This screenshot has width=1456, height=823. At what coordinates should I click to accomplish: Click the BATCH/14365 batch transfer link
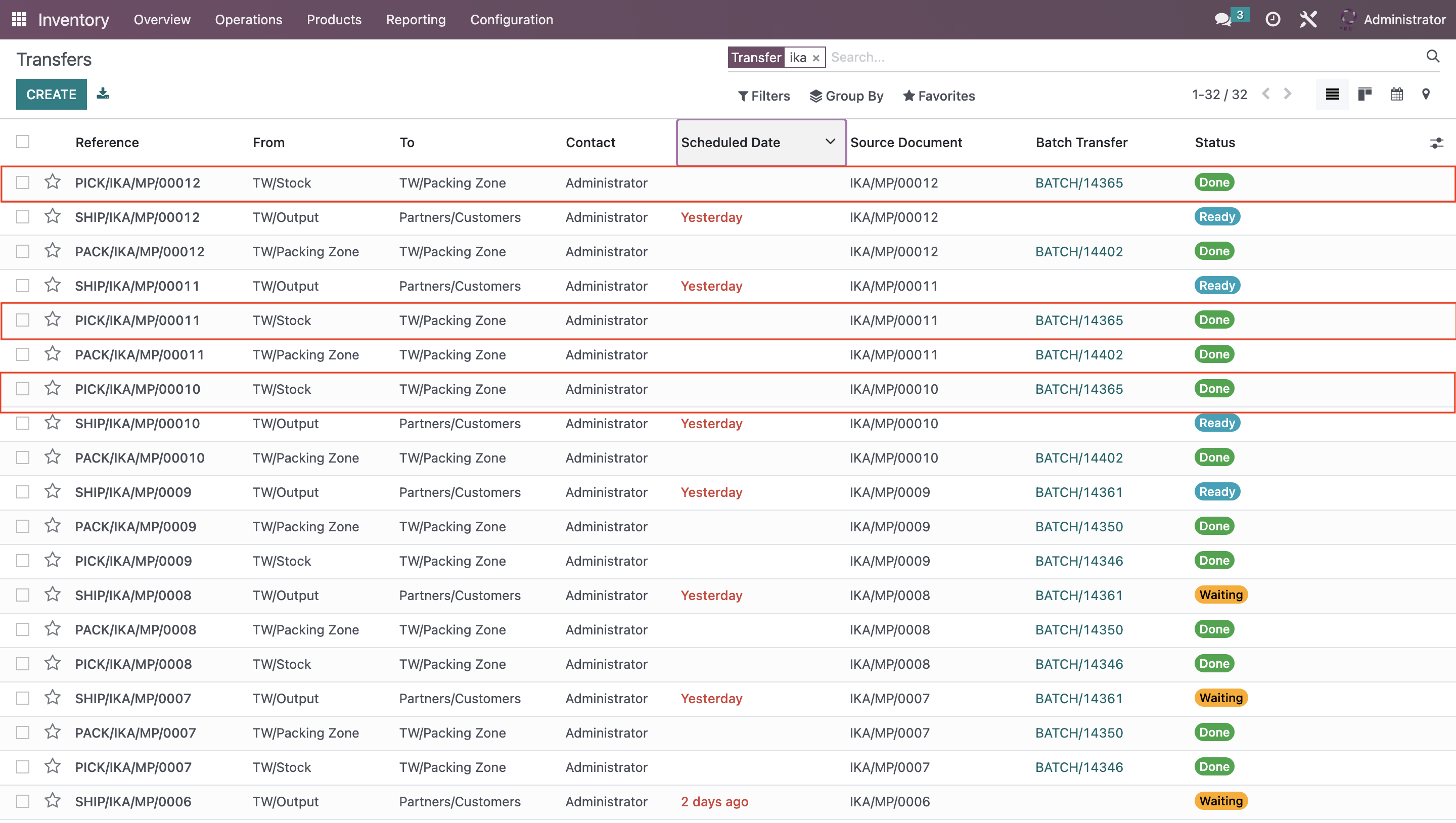pos(1079,182)
